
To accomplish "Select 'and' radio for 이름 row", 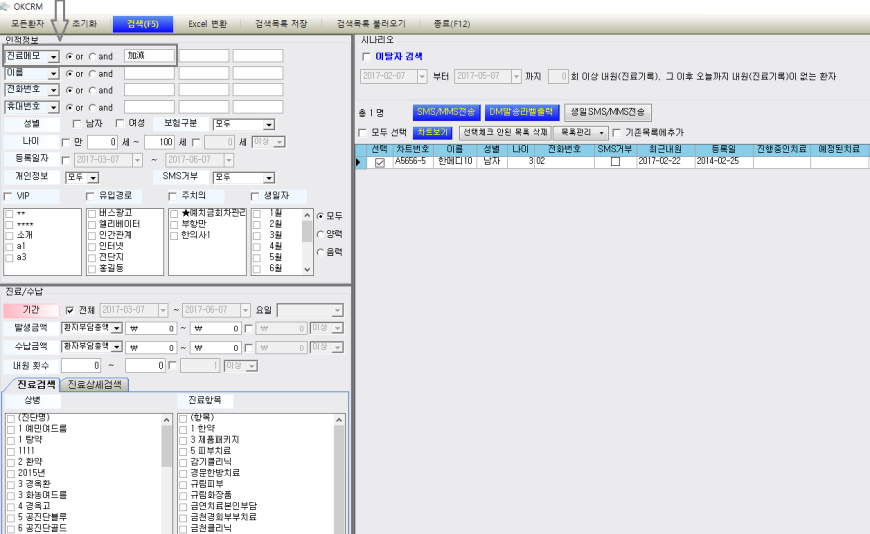I will [x=93, y=73].
